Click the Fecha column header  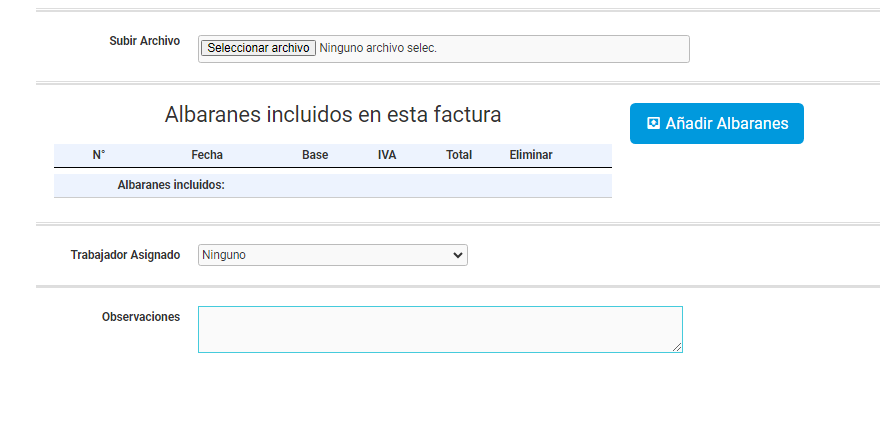coord(207,155)
